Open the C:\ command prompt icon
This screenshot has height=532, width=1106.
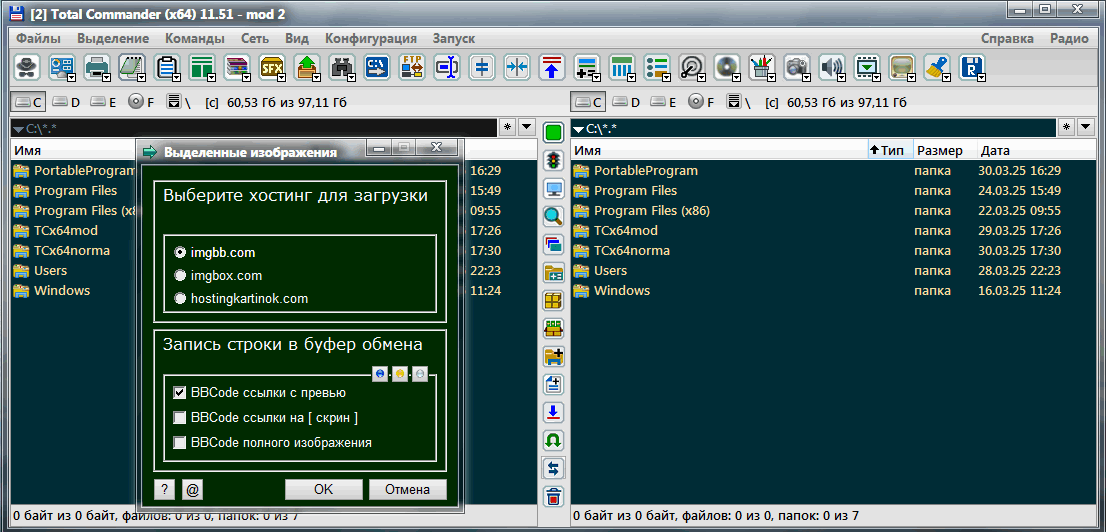click(x=377, y=67)
